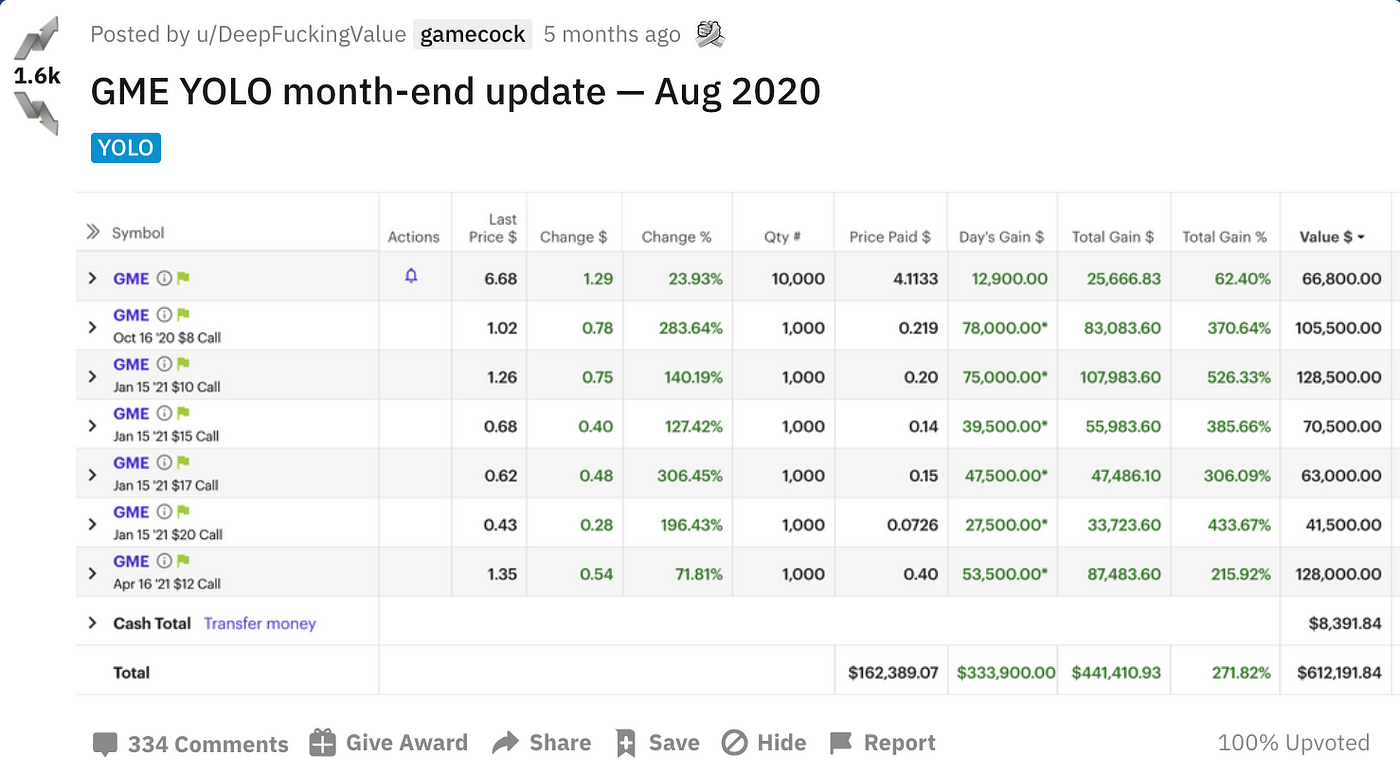The image size is (1400, 777).
Task: Expand the GME stock position row
Action: point(93,279)
